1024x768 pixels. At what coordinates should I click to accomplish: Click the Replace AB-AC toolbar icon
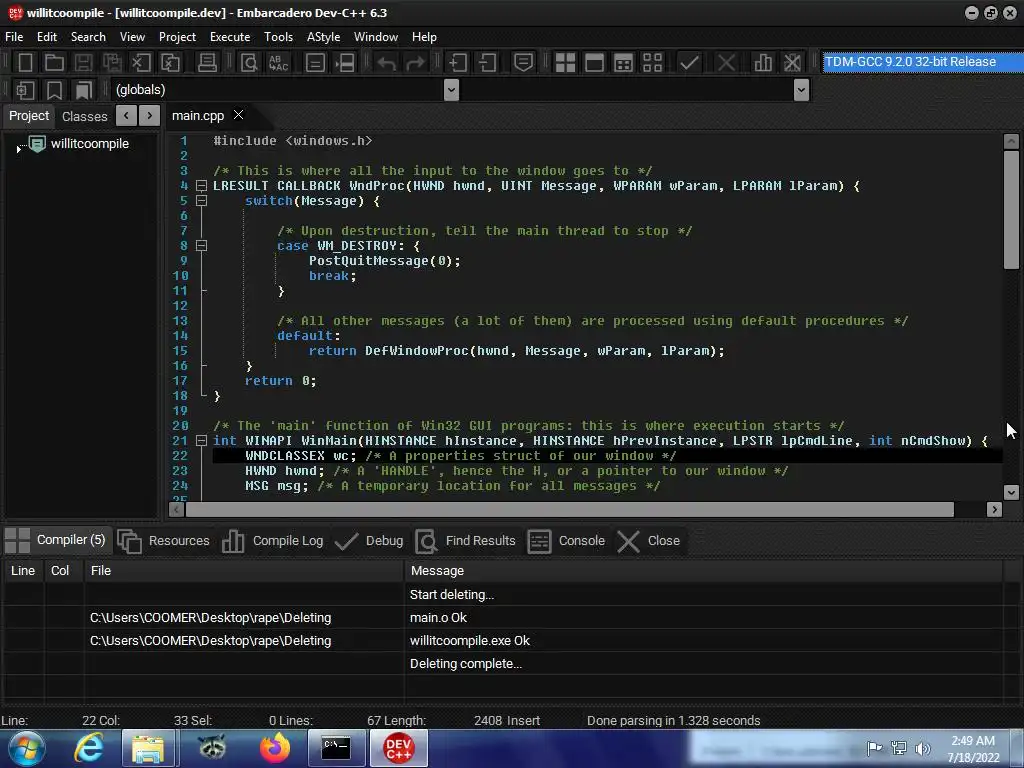click(278, 63)
